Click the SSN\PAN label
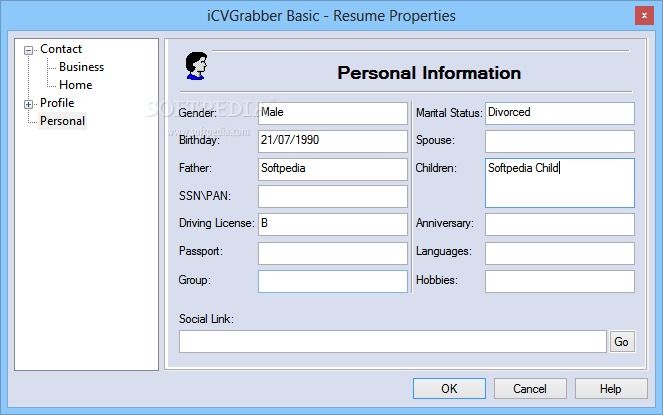The image size is (663, 415). point(205,196)
